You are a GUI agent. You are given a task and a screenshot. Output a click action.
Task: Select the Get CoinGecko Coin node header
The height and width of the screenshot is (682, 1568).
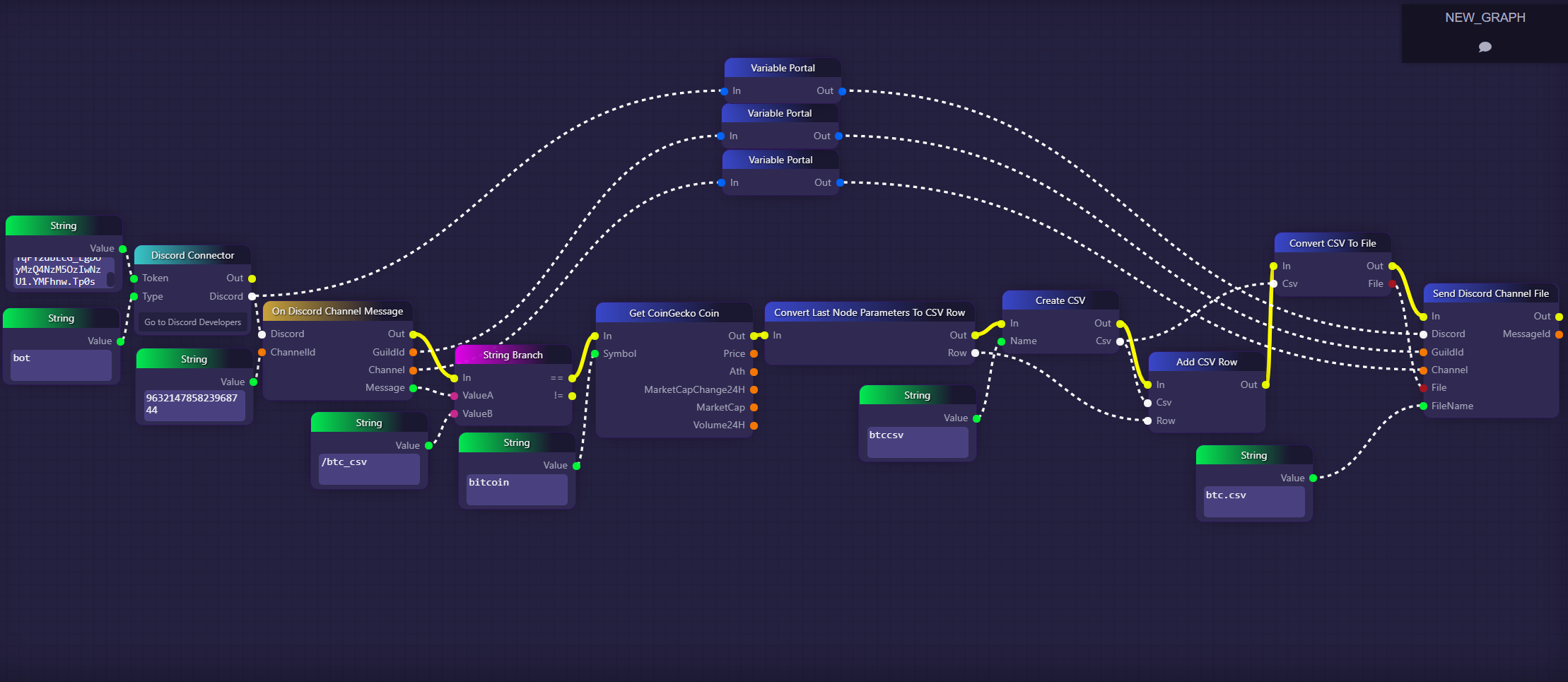click(x=674, y=313)
